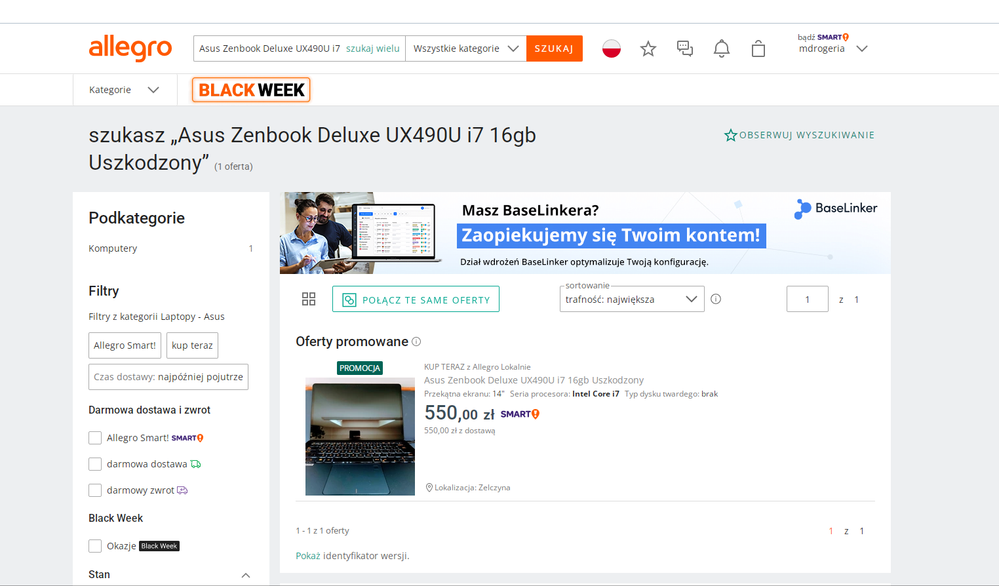Screen dimensions: 999x586
Task: Check the darmowa dostawa filter
Action: (x=95, y=464)
